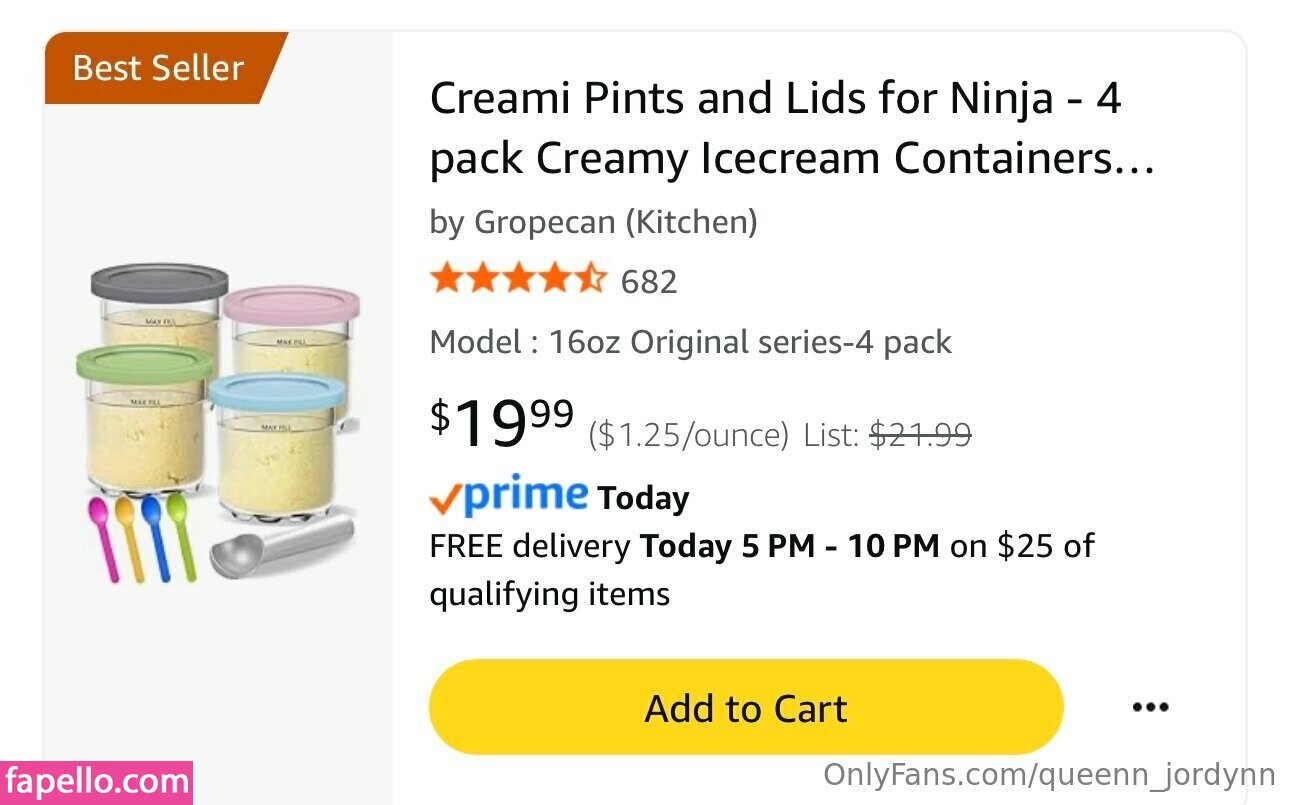Open the 682 reviews count

coord(649,282)
